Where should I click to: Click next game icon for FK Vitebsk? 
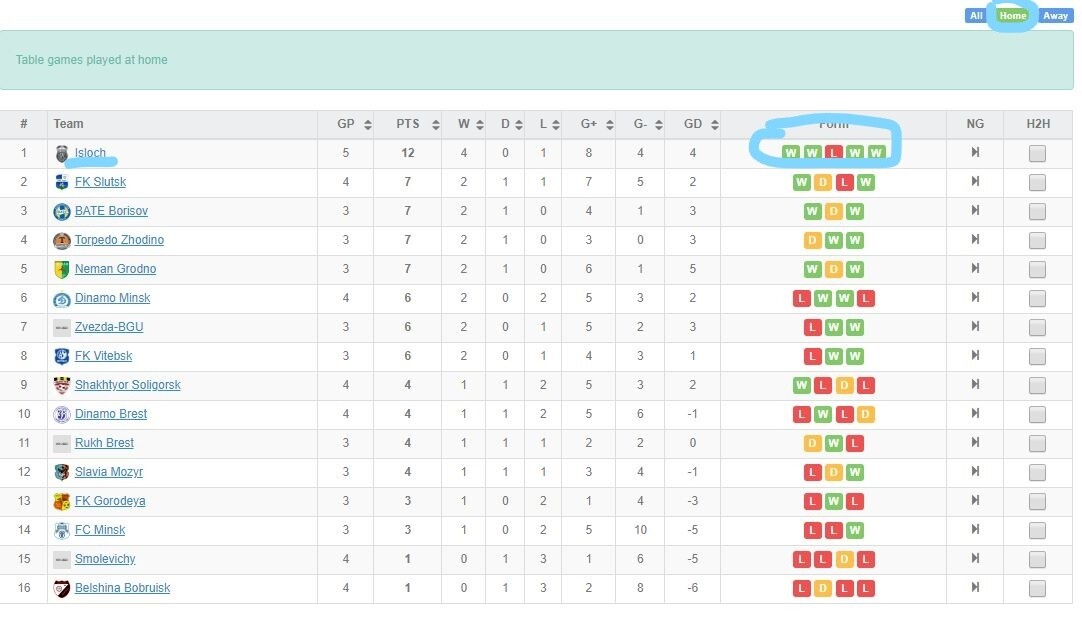click(x=975, y=356)
